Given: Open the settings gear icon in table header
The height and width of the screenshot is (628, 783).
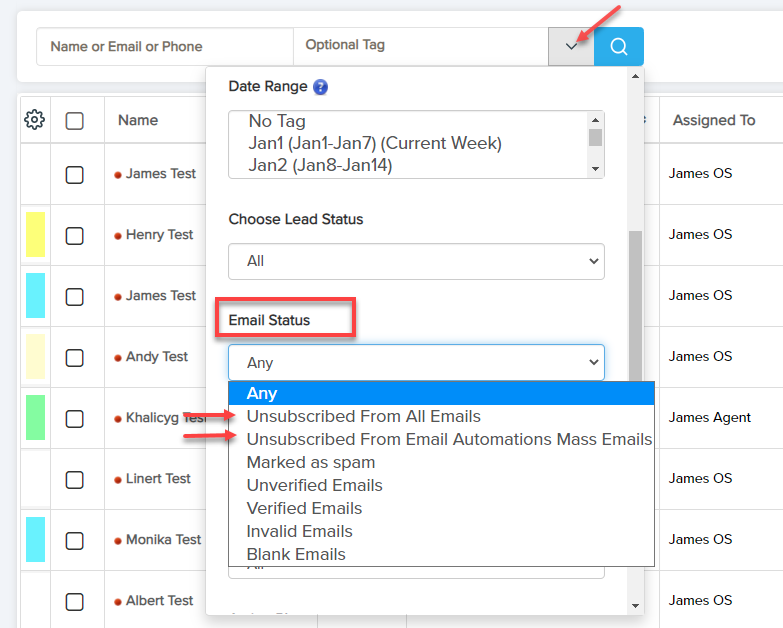Looking at the screenshot, I should coord(34,120).
